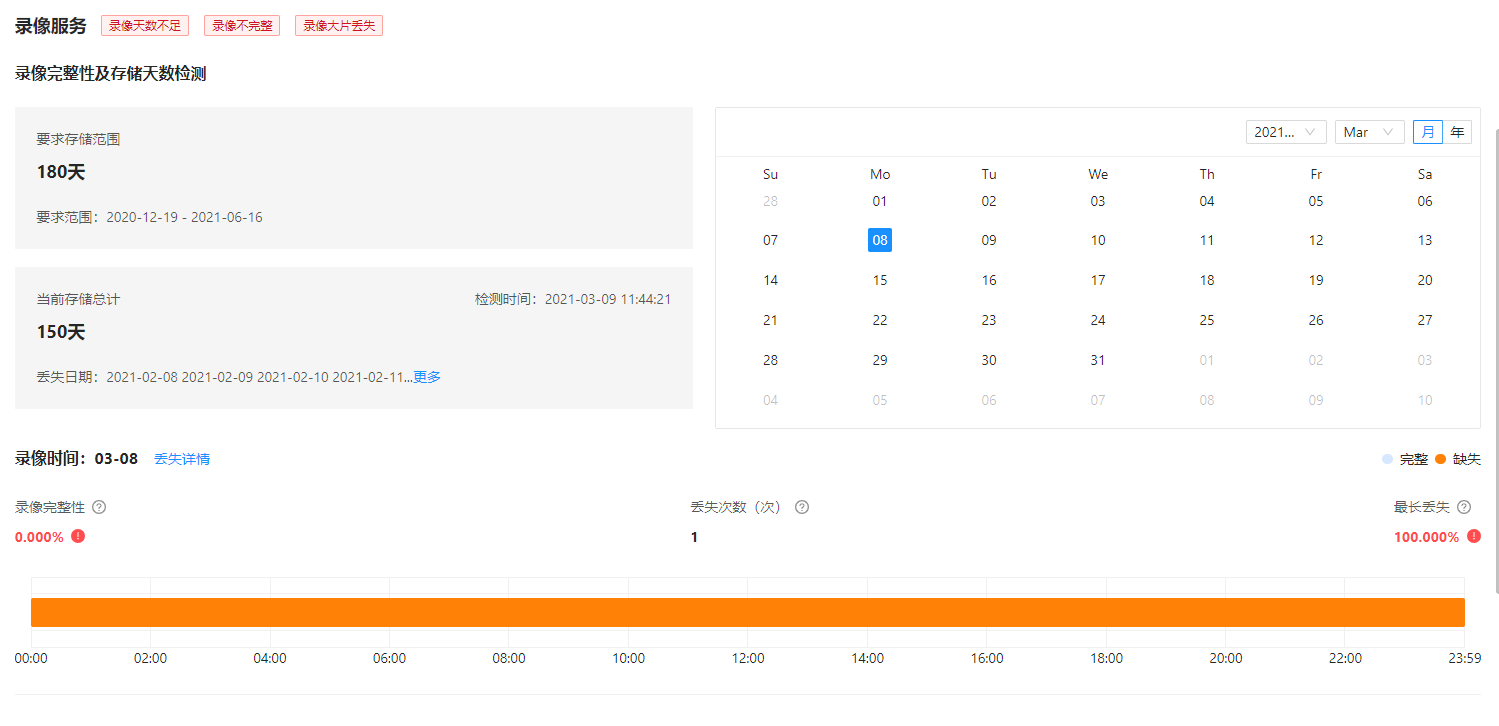Click the 录像不完整 tag

[x=242, y=26]
